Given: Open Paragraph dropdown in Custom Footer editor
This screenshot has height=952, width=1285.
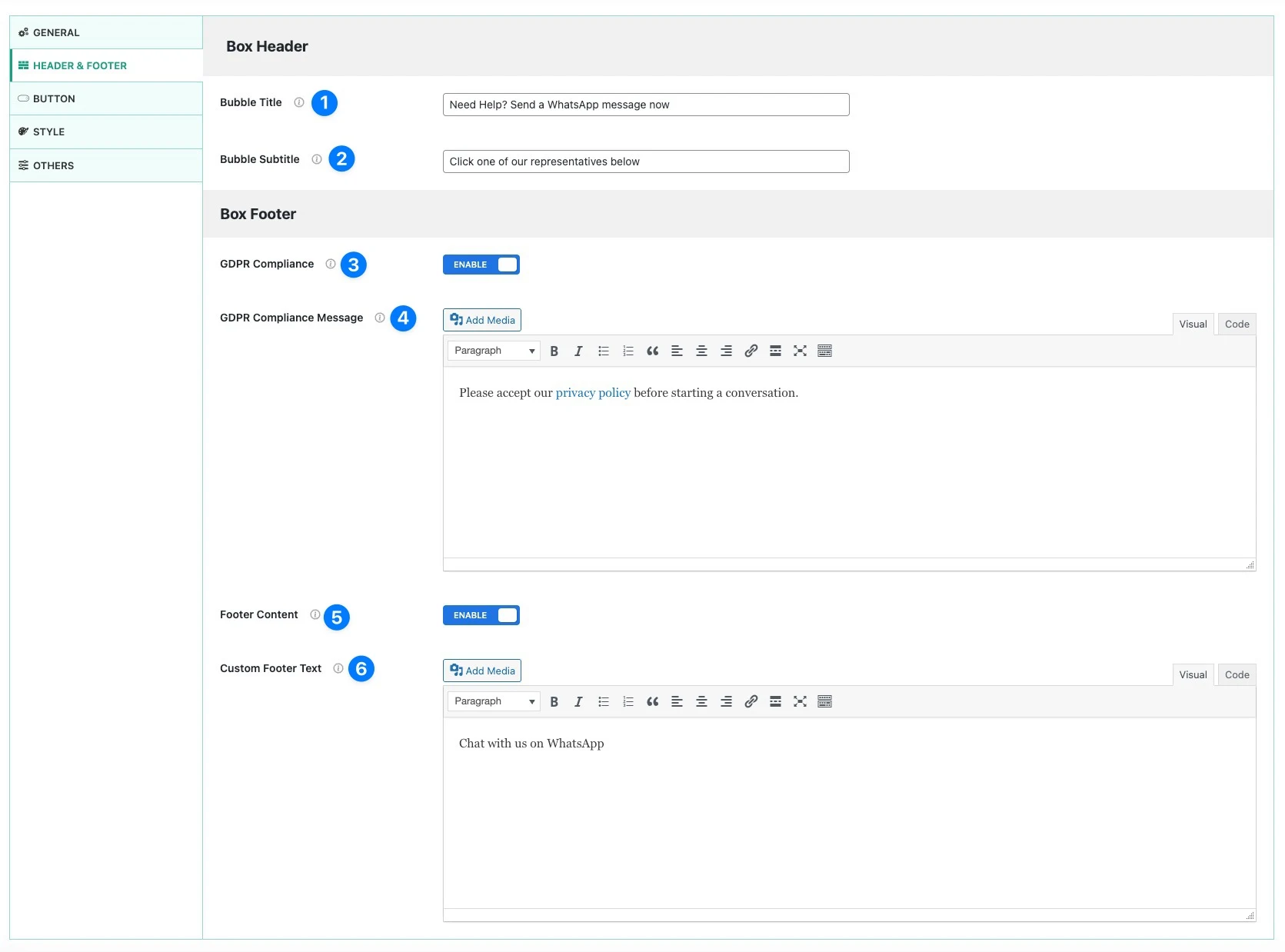Looking at the screenshot, I should point(494,702).
